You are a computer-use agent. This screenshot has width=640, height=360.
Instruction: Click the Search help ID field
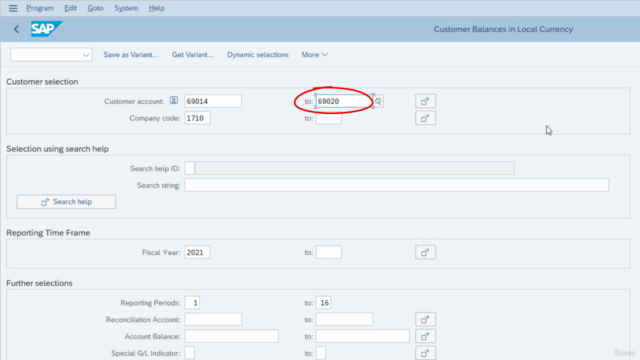(x=190, y=168)
